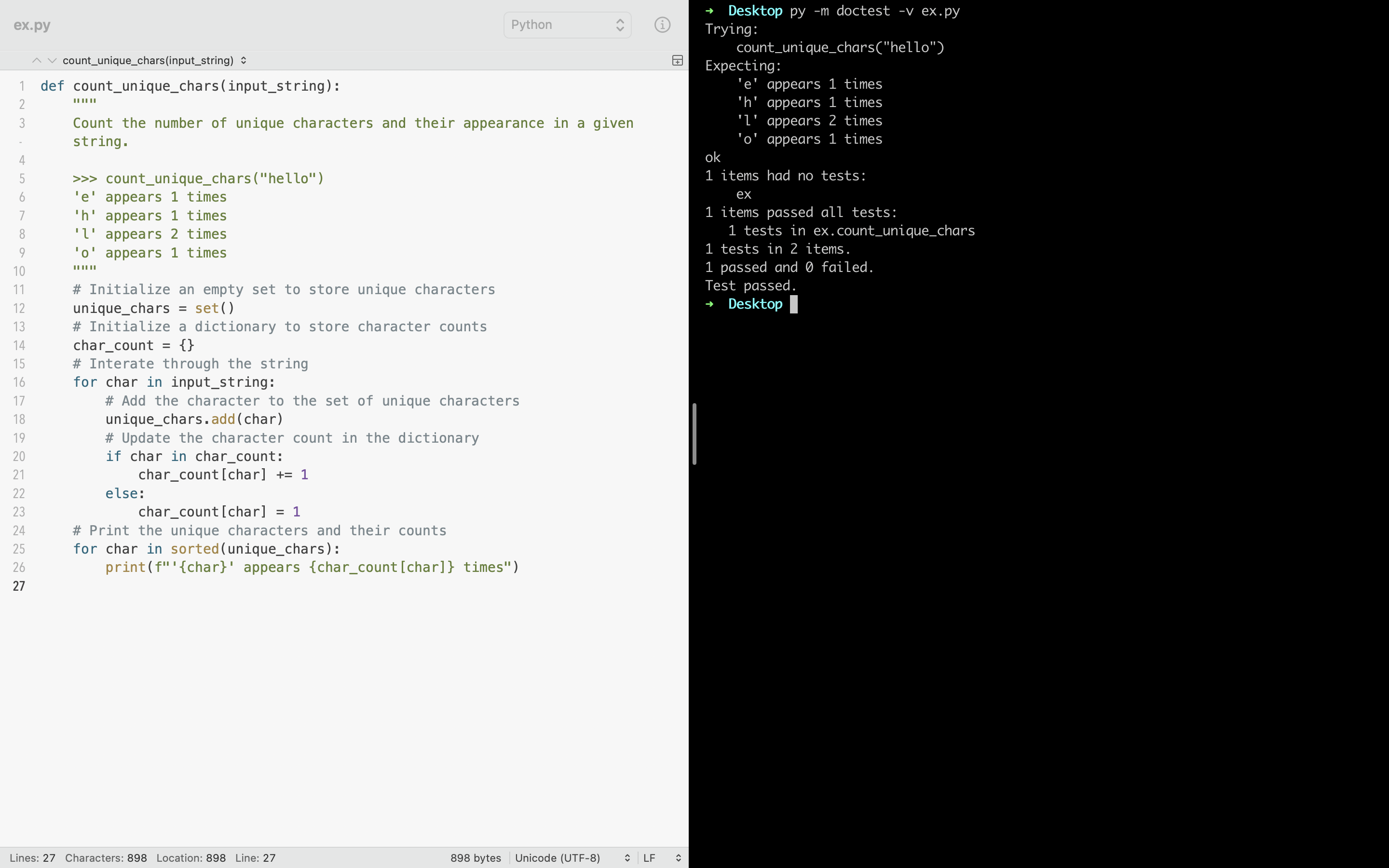1389x868 pixels.
Task: Click '1 passed and 0 failed.' terminal line
Action: click(789, 268)
